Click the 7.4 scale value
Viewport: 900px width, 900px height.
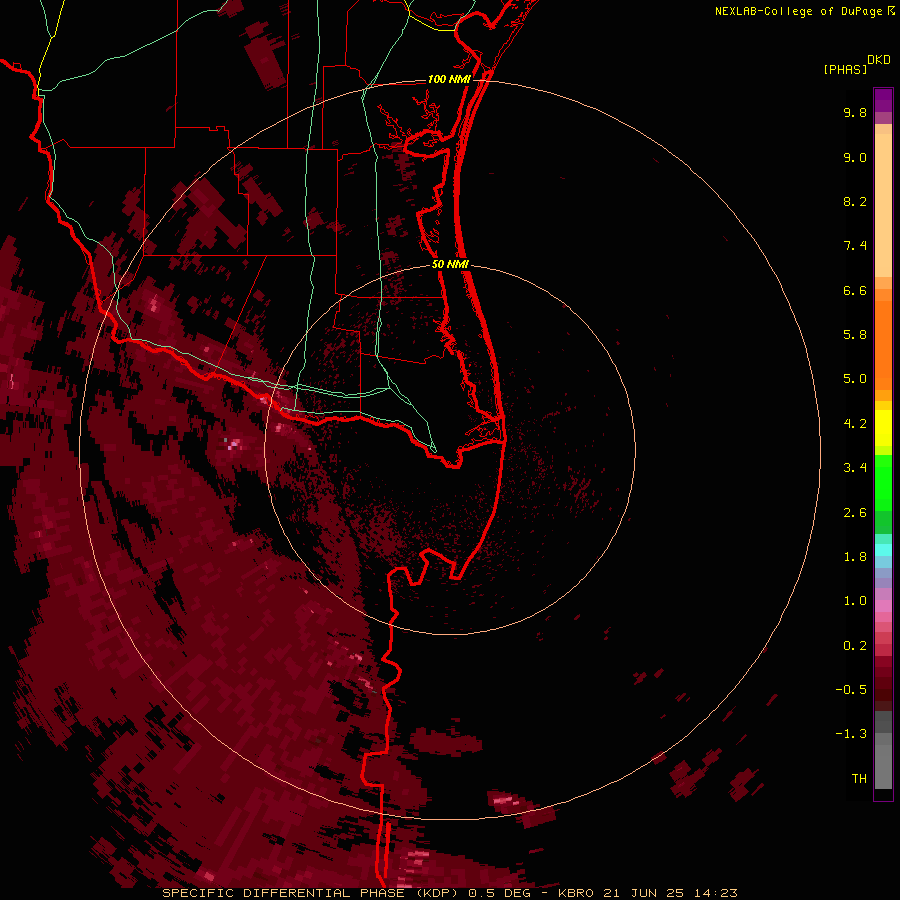click(855, 246)
